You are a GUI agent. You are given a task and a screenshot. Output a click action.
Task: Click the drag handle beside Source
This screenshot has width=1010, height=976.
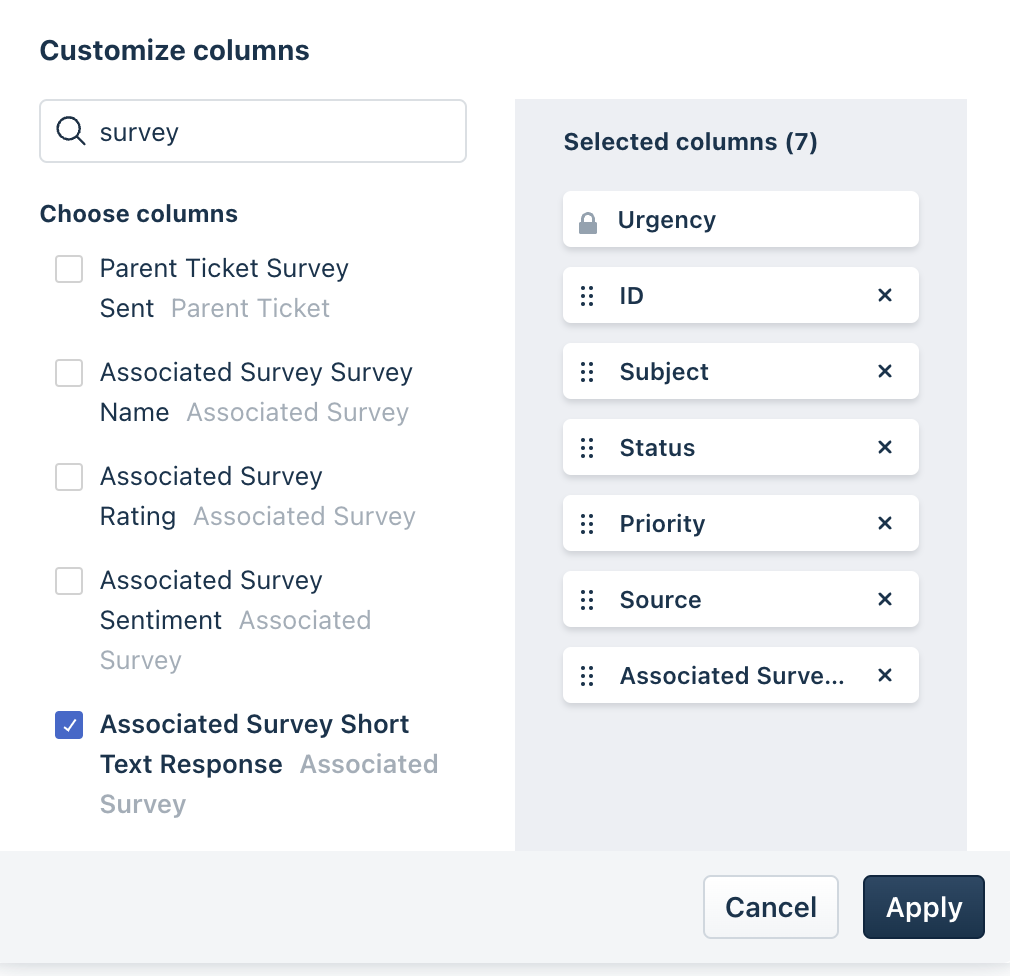[x=588, y=600]
